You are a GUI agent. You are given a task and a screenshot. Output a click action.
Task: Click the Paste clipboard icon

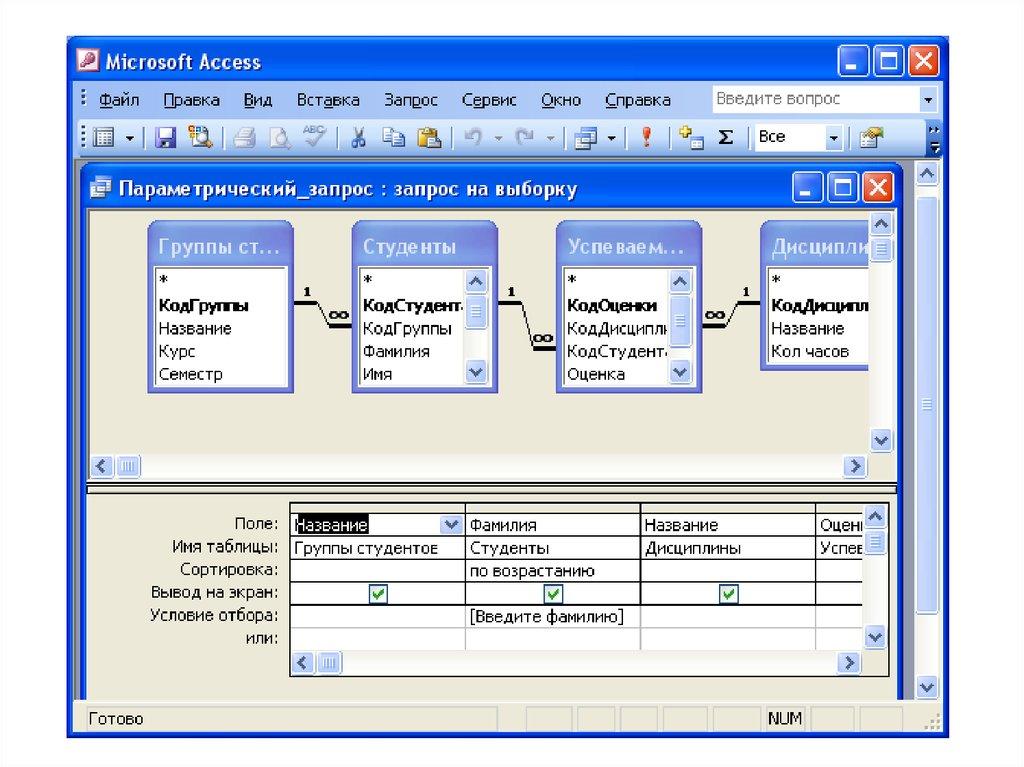pos(429,138)
